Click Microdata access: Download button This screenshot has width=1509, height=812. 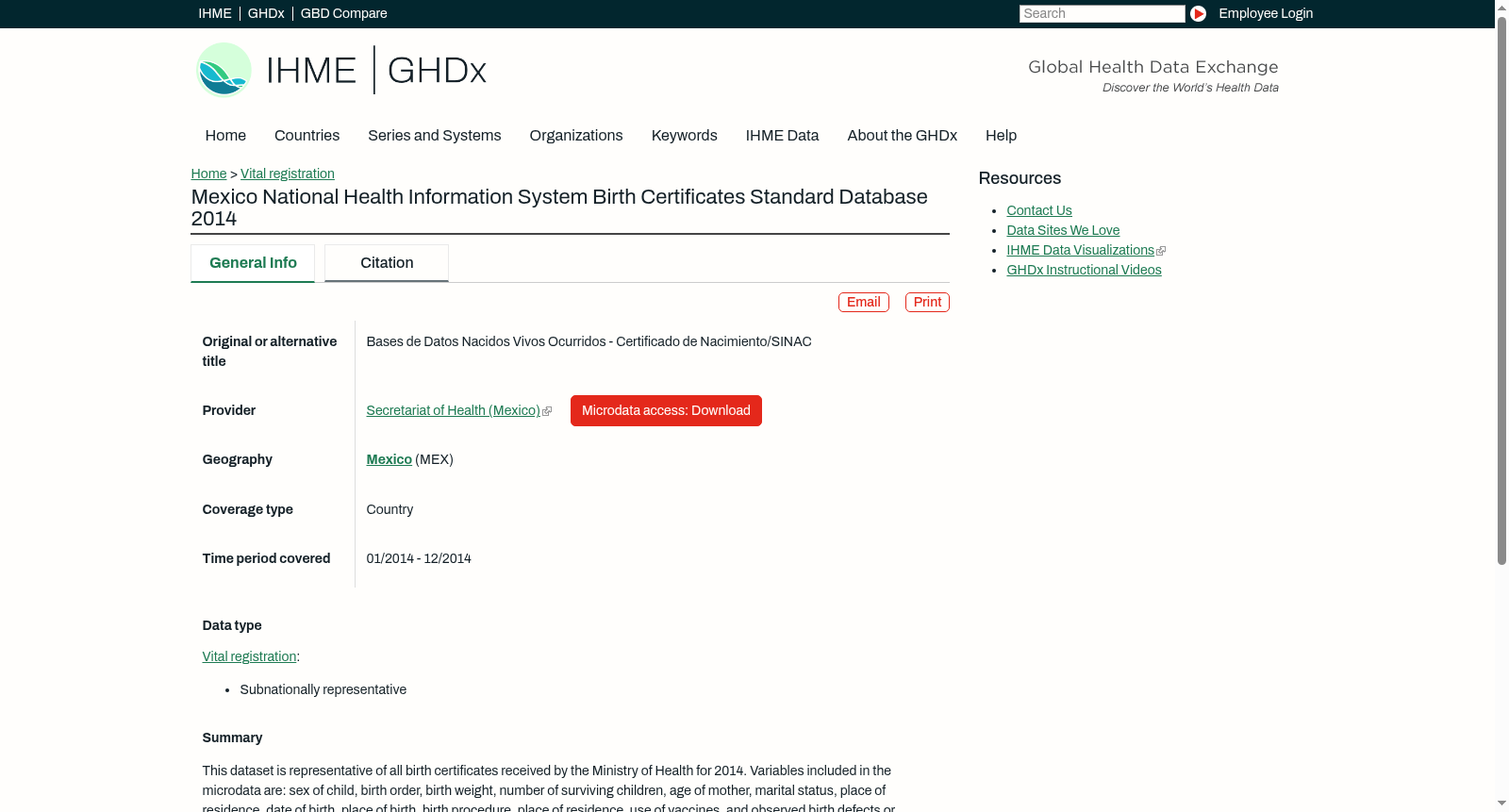[666, 410]
